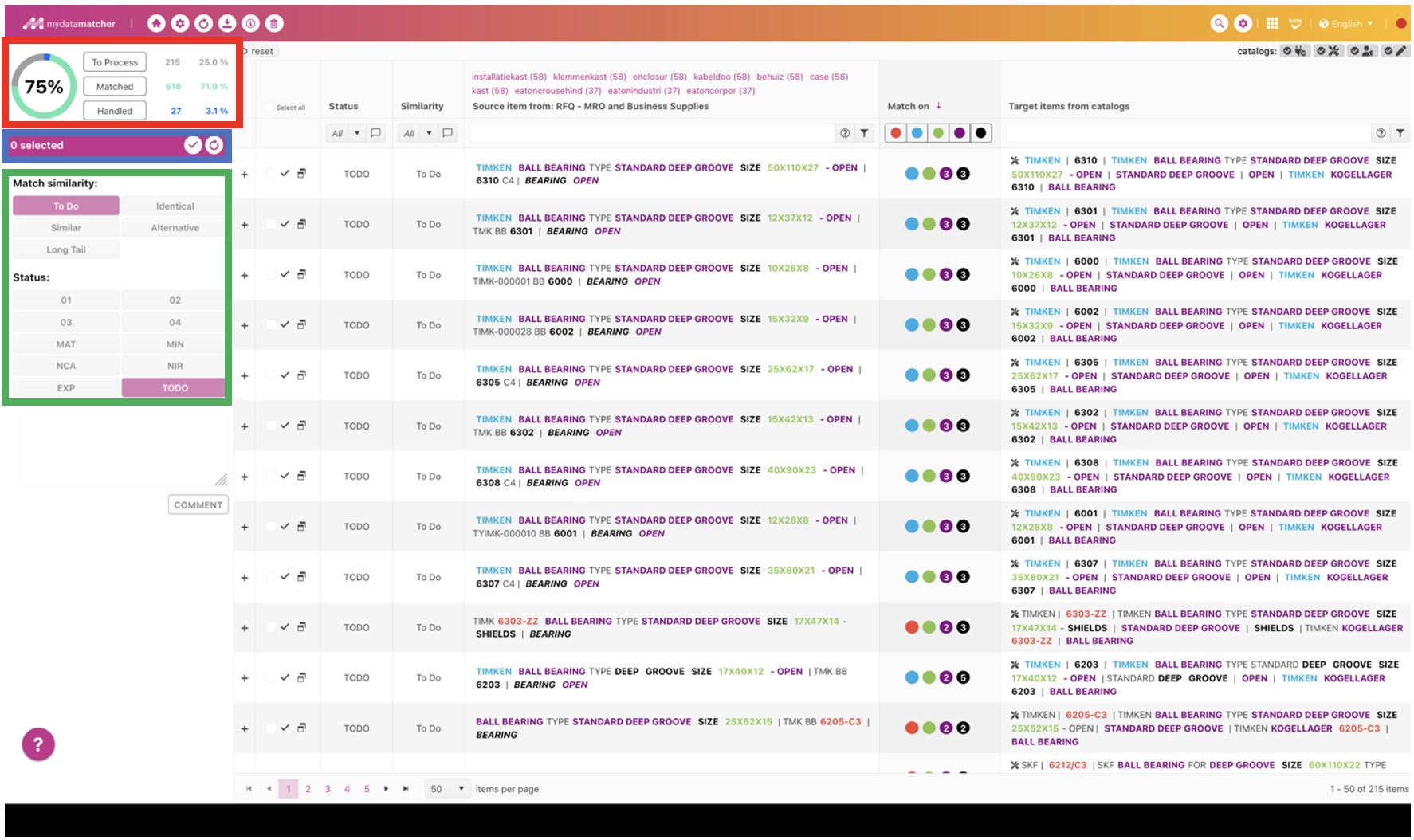
Task: Open the Similarity filter dropdown arrow
Action: click(x=429, y=133)
